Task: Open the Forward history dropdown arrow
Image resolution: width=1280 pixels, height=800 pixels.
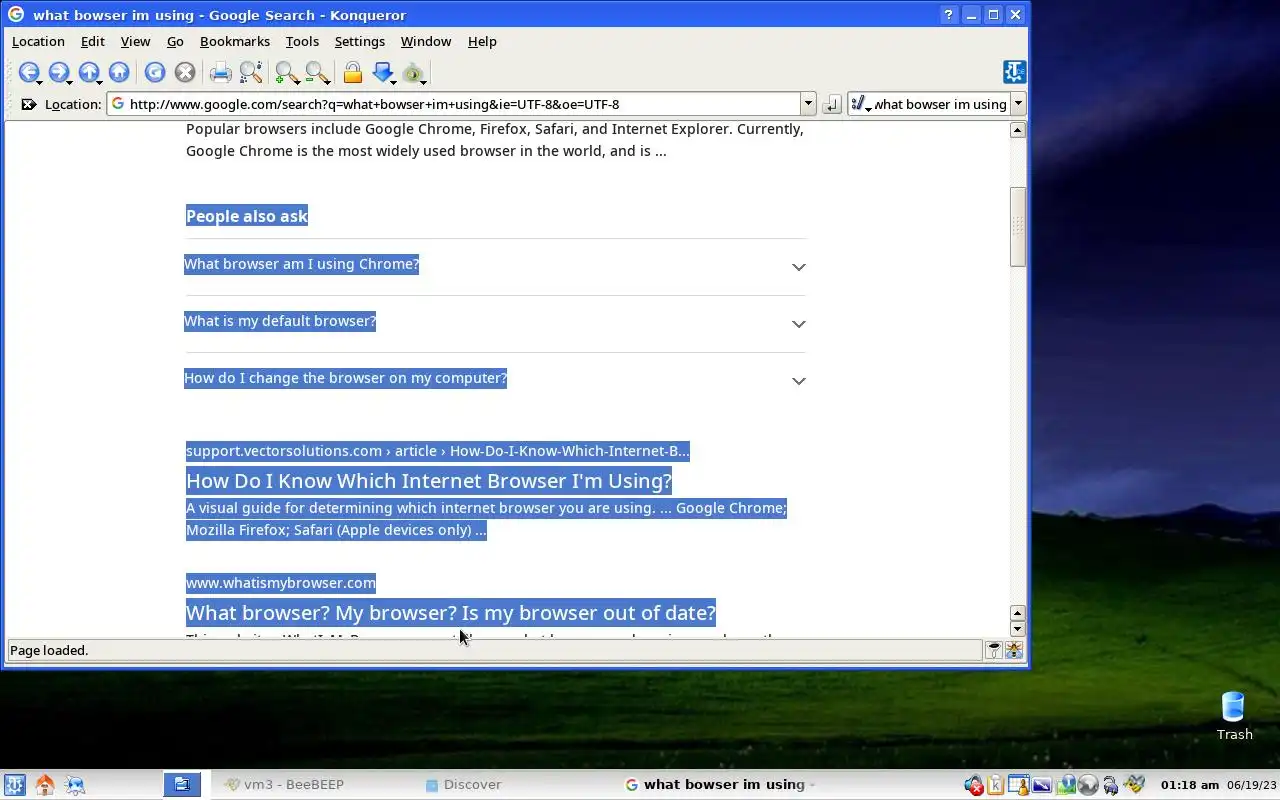Action: [69, 81]
